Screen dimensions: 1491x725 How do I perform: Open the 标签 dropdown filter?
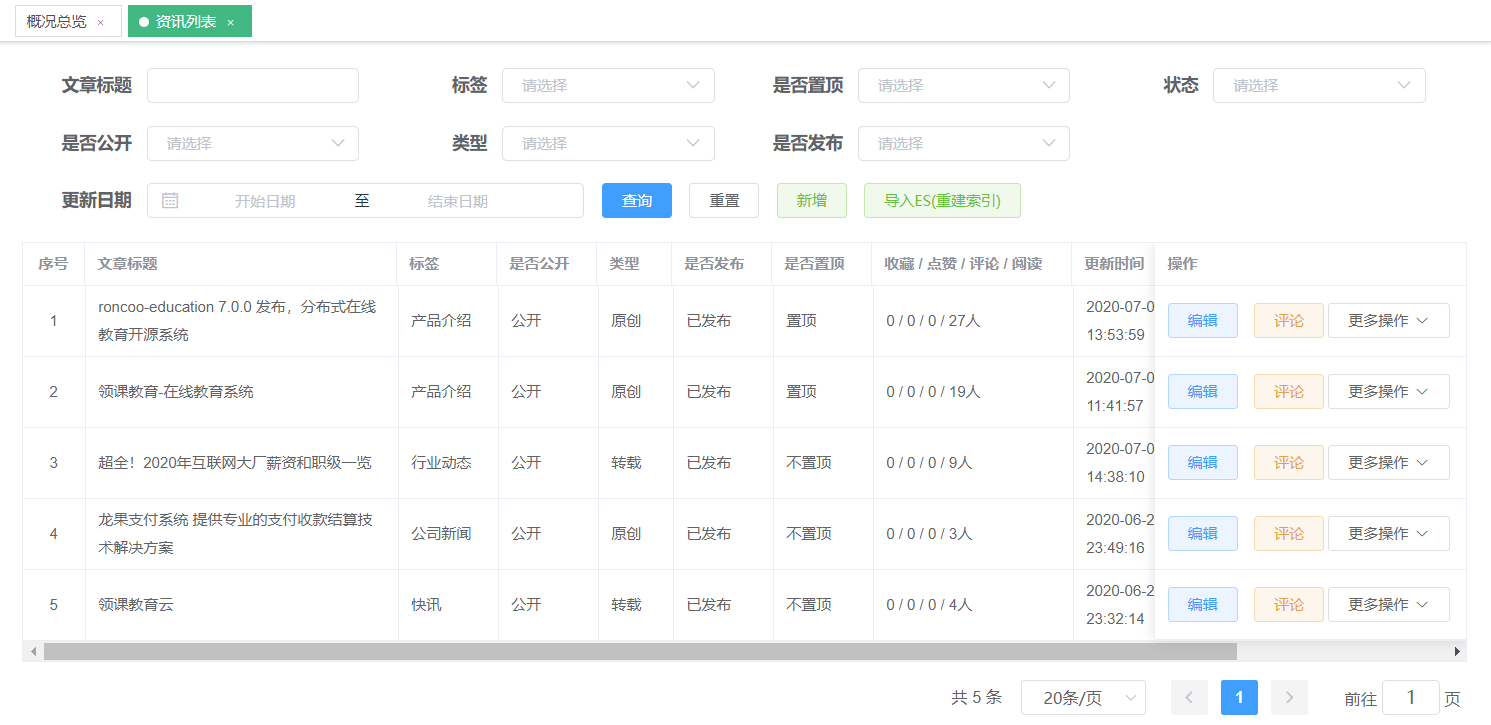pos(608,86)
